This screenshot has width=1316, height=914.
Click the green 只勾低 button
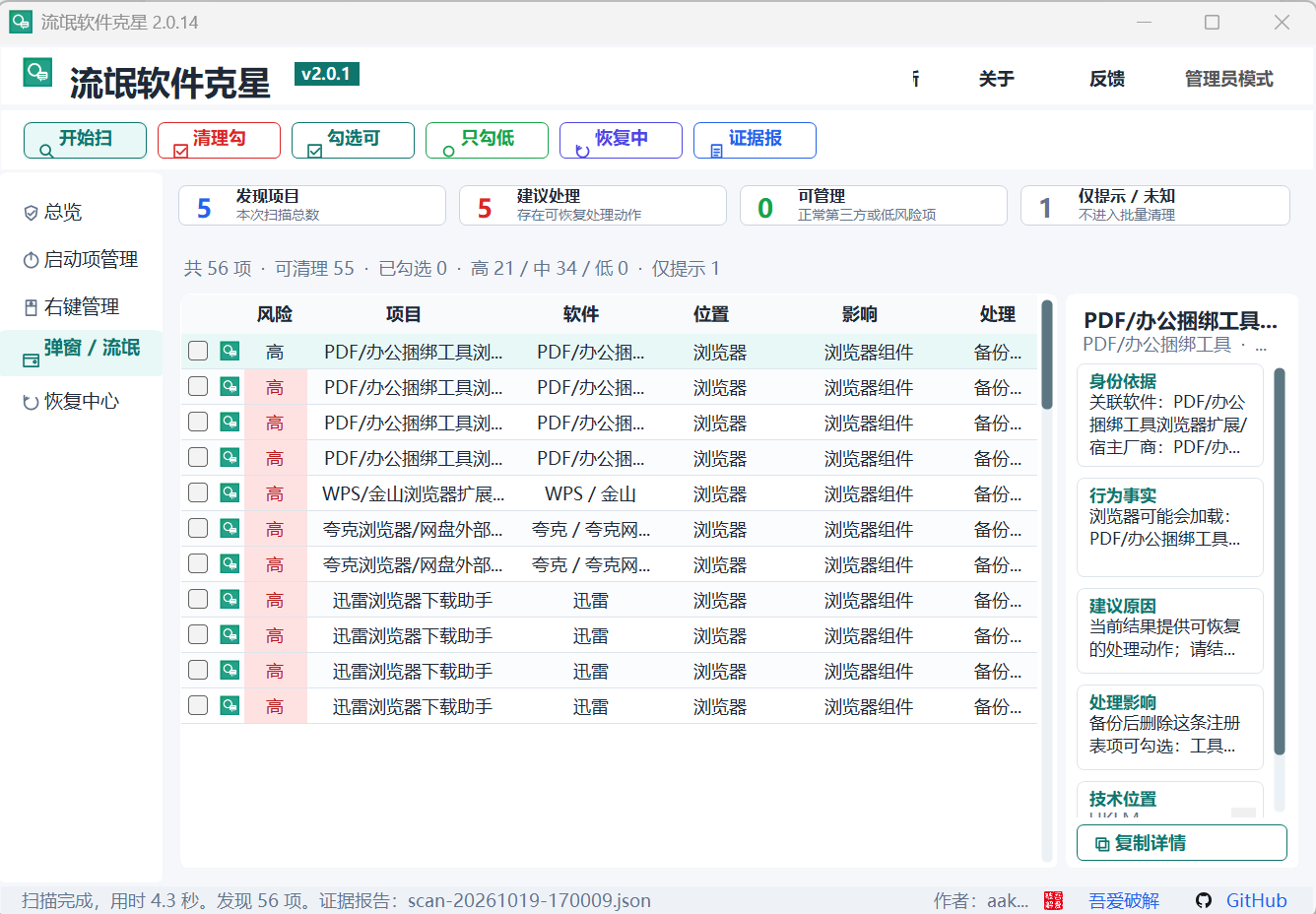[x=487, y=140]
